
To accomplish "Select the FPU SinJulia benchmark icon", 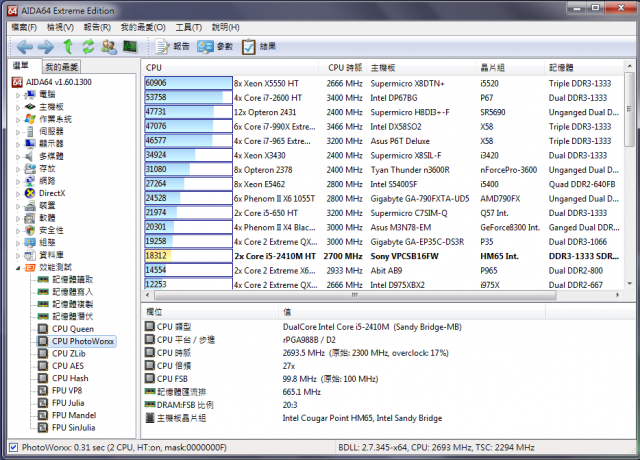I will [42, 427].
